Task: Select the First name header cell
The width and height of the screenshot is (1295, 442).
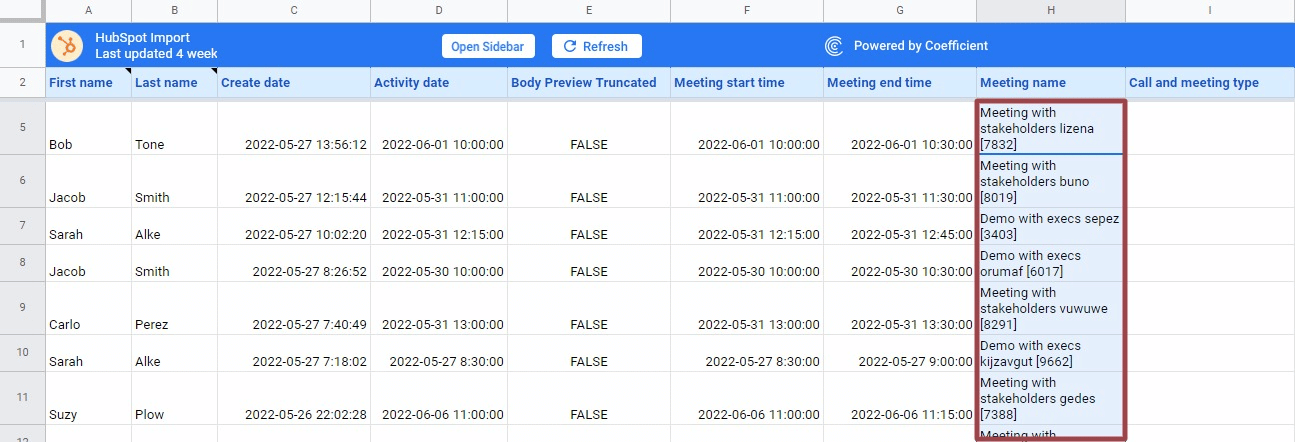Action: point(87,83)
